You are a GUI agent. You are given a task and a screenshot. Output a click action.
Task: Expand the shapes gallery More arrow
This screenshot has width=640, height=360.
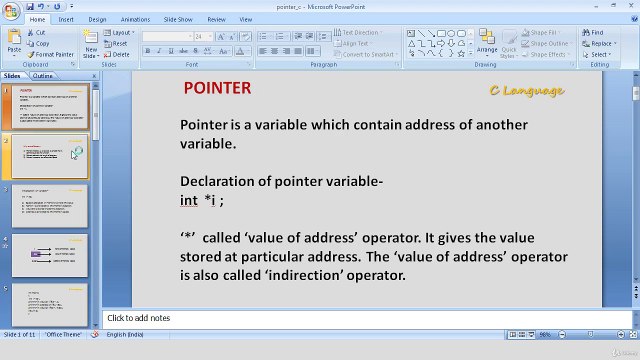[x=470, y=53]
